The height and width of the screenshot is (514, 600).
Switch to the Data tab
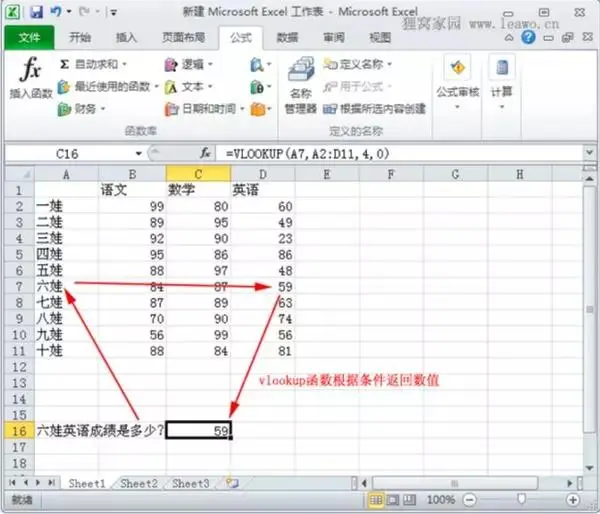(x=287, y=38)
